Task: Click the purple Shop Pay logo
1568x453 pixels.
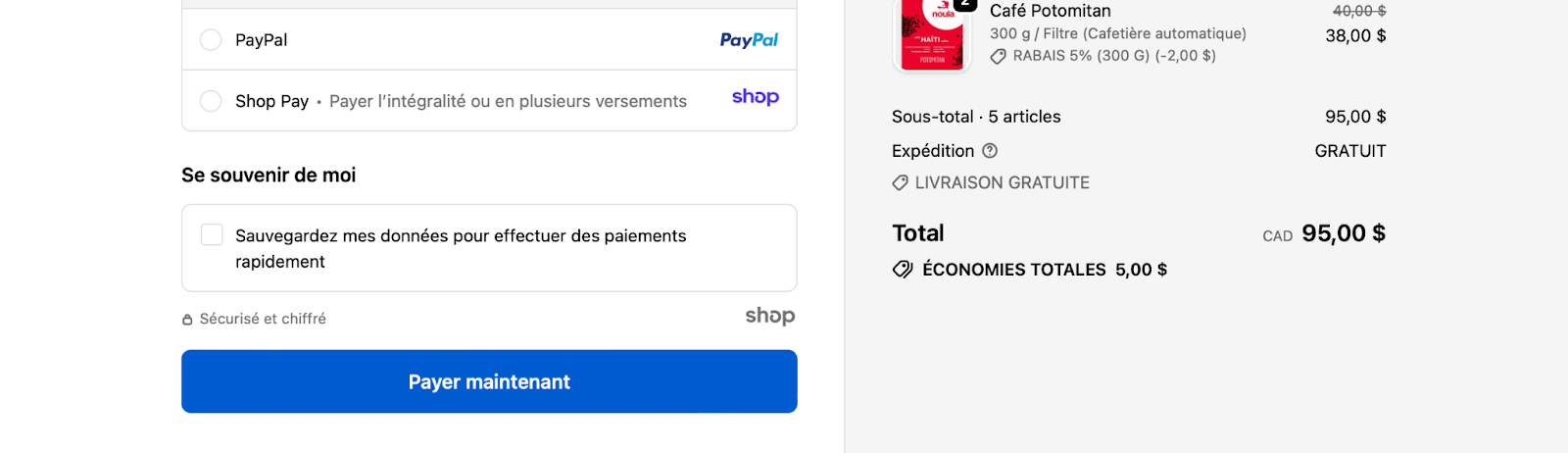Action: (756, 97)
